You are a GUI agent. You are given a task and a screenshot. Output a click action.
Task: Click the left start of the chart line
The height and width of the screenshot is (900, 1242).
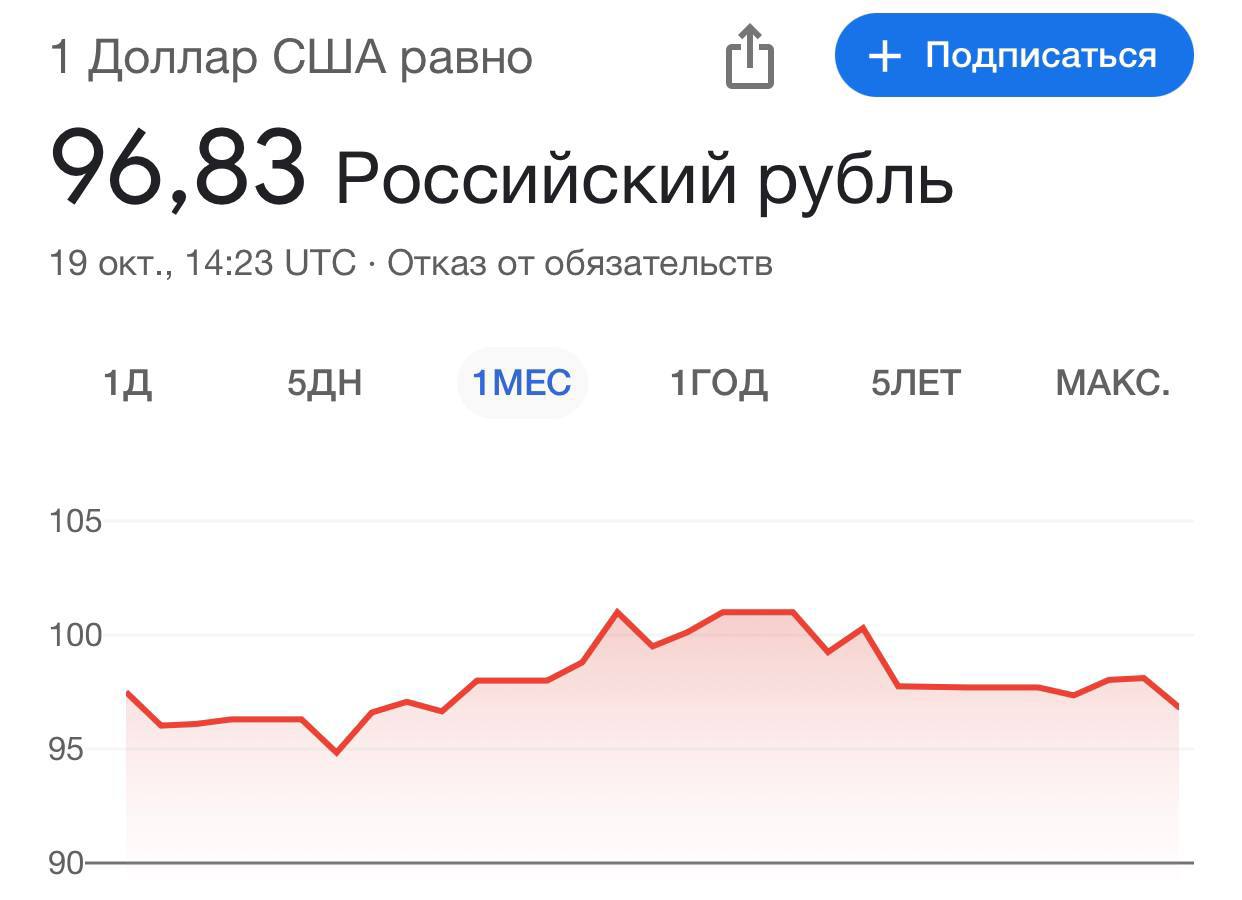pos(127,692)
